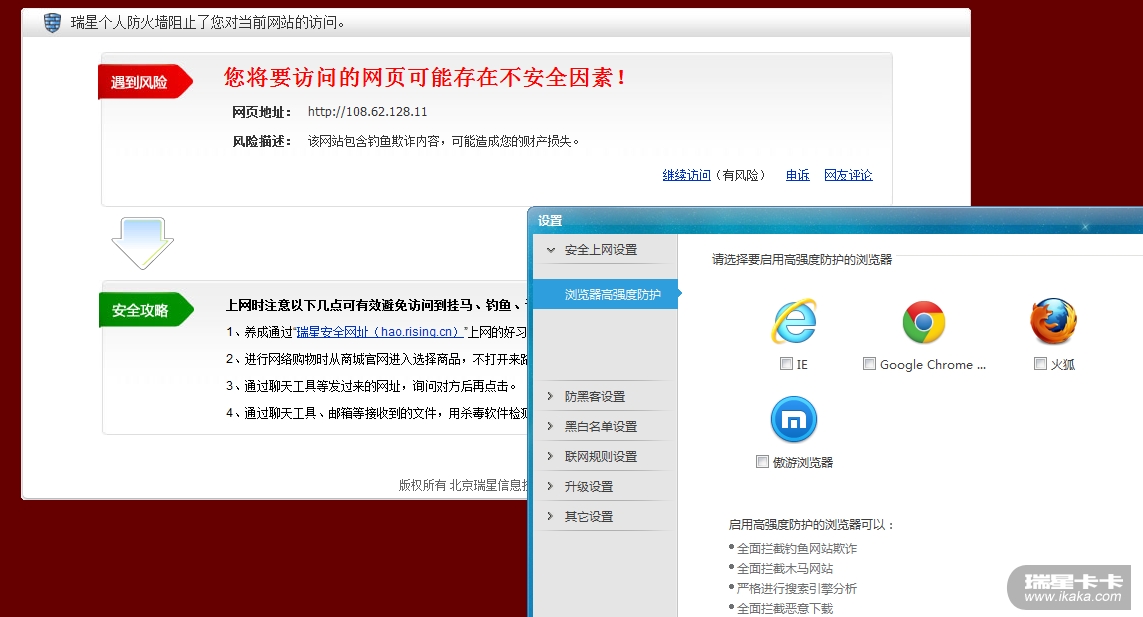The width and height of the screenshot is (1143, 617).
Task: Click the green 安全攻略 label badge
Action: (x=145, y=310)
